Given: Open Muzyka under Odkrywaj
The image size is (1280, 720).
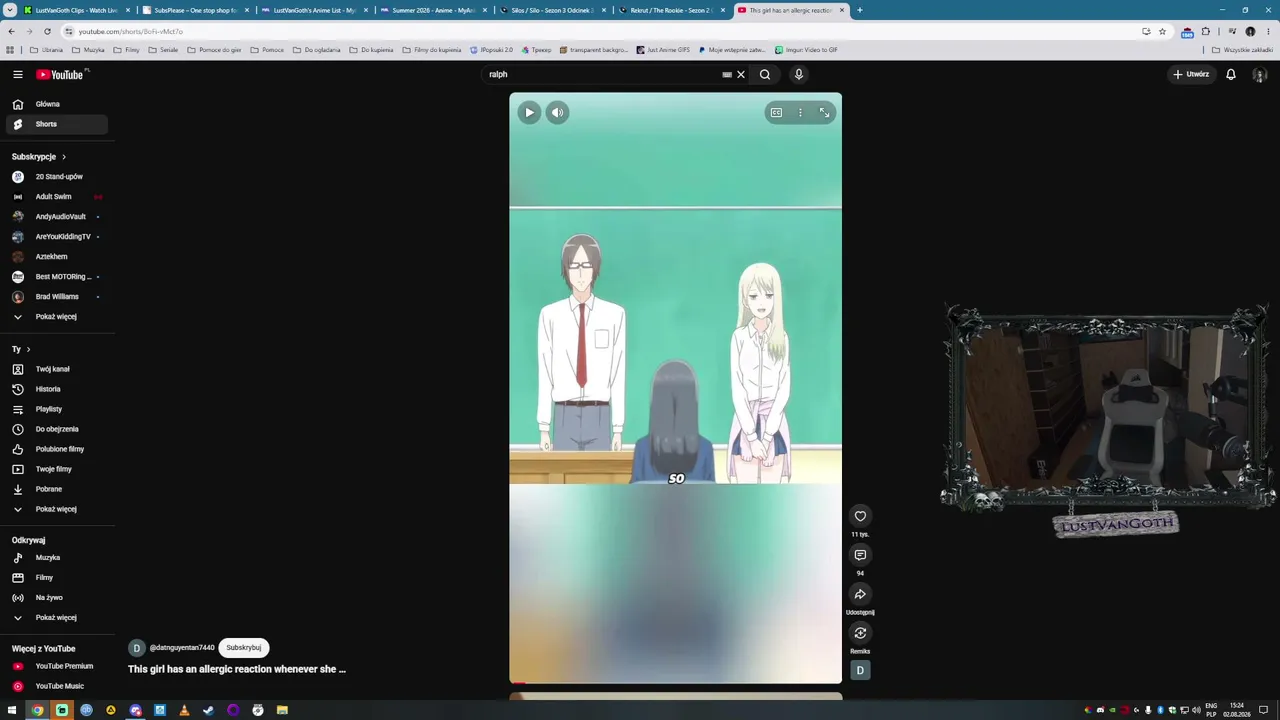Looking at the screenshot, I should [57, 557].
